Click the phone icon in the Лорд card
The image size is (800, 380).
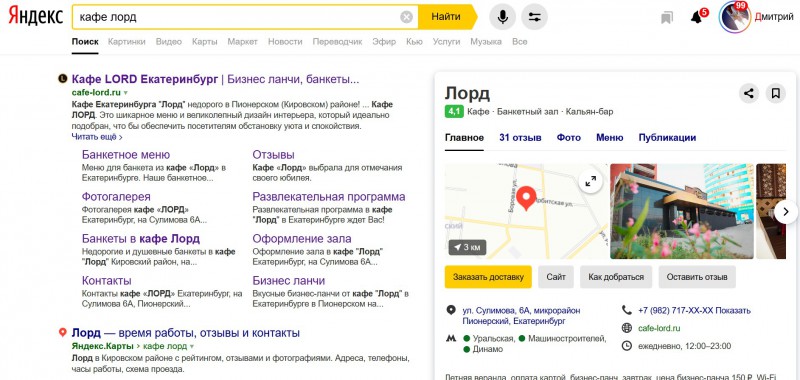(627, 310)
